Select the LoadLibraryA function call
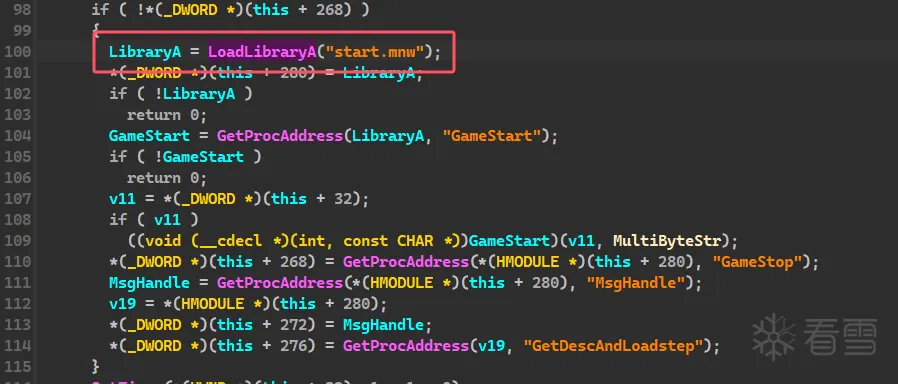This screenshot has width=898, height=384. coord(262,52)
